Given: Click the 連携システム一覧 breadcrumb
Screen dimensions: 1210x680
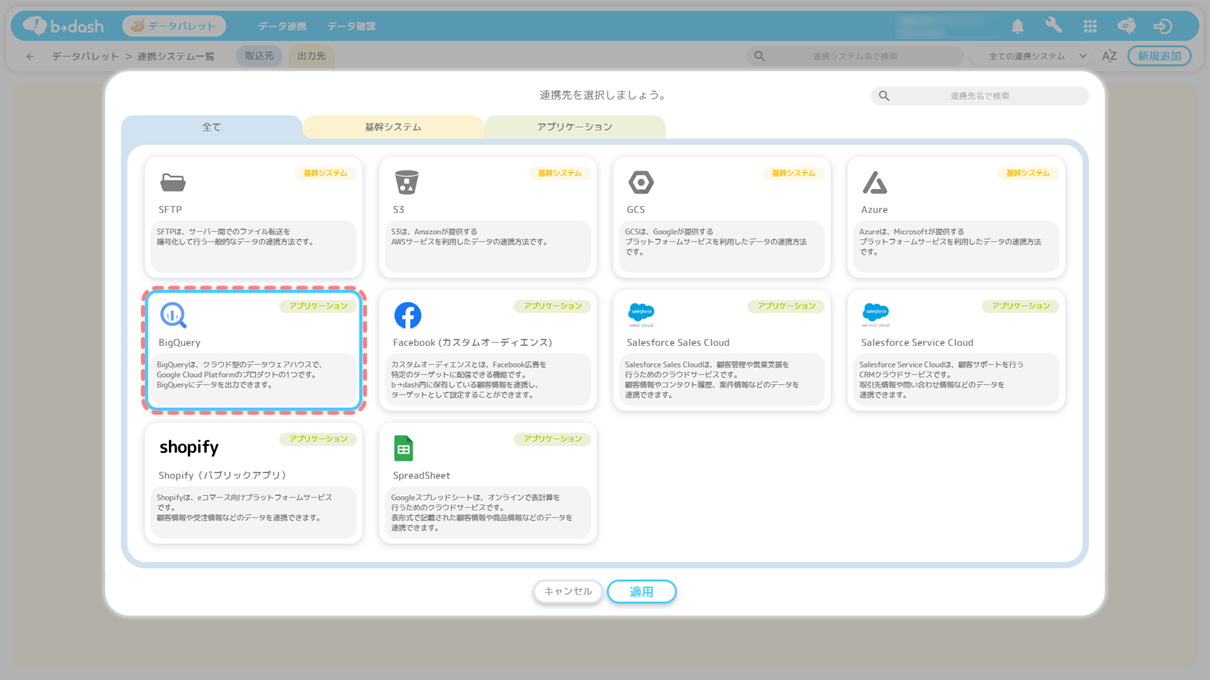Looking at the screenshot, I should coord(176,56).
